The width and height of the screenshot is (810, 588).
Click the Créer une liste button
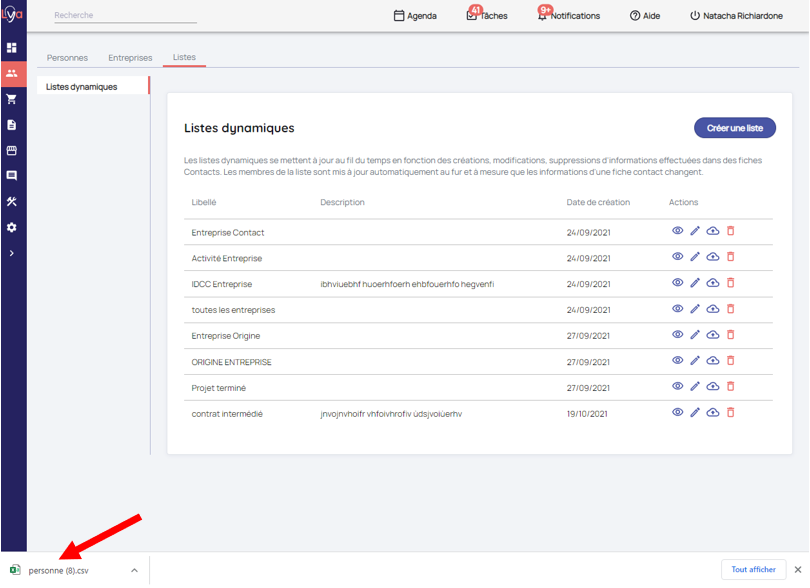[x=734, y=128]
